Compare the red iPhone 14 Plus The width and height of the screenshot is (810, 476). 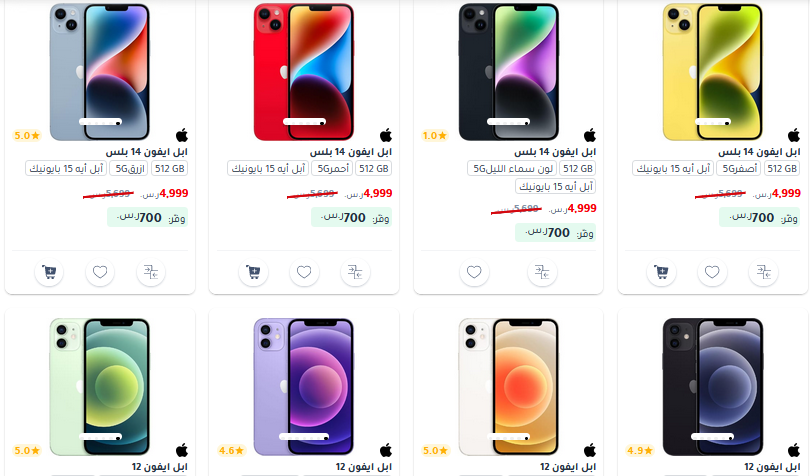coord(355,272)
